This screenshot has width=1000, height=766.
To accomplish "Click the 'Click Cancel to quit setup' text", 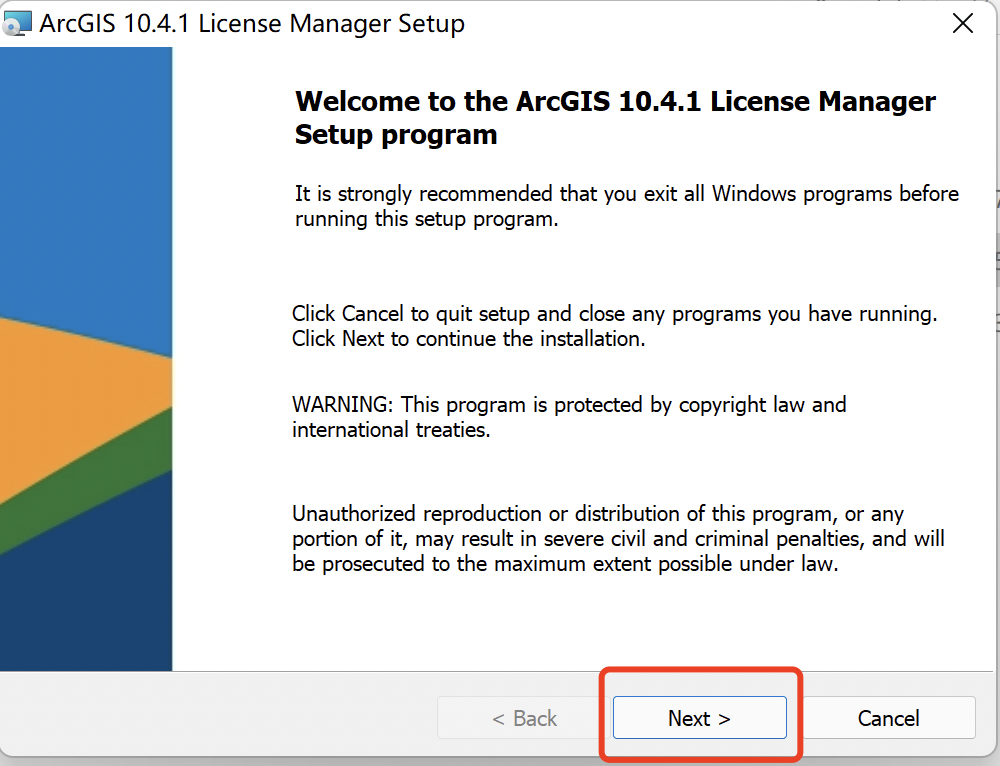I will click(614, 326).
